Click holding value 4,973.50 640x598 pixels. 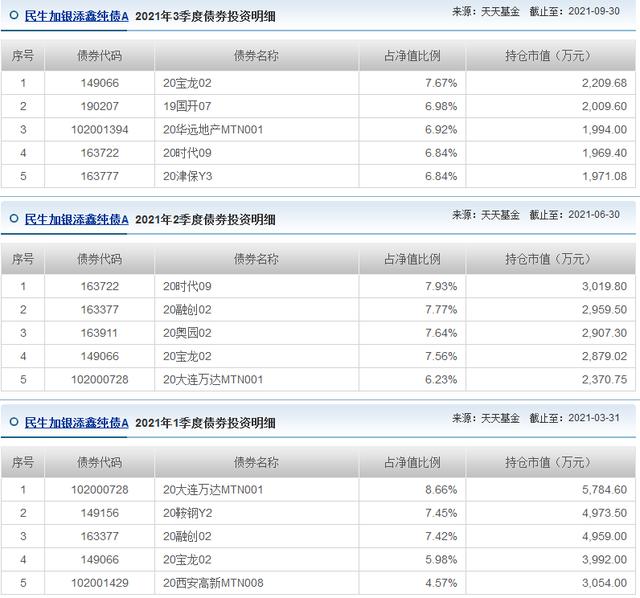(x=604, y=513)
